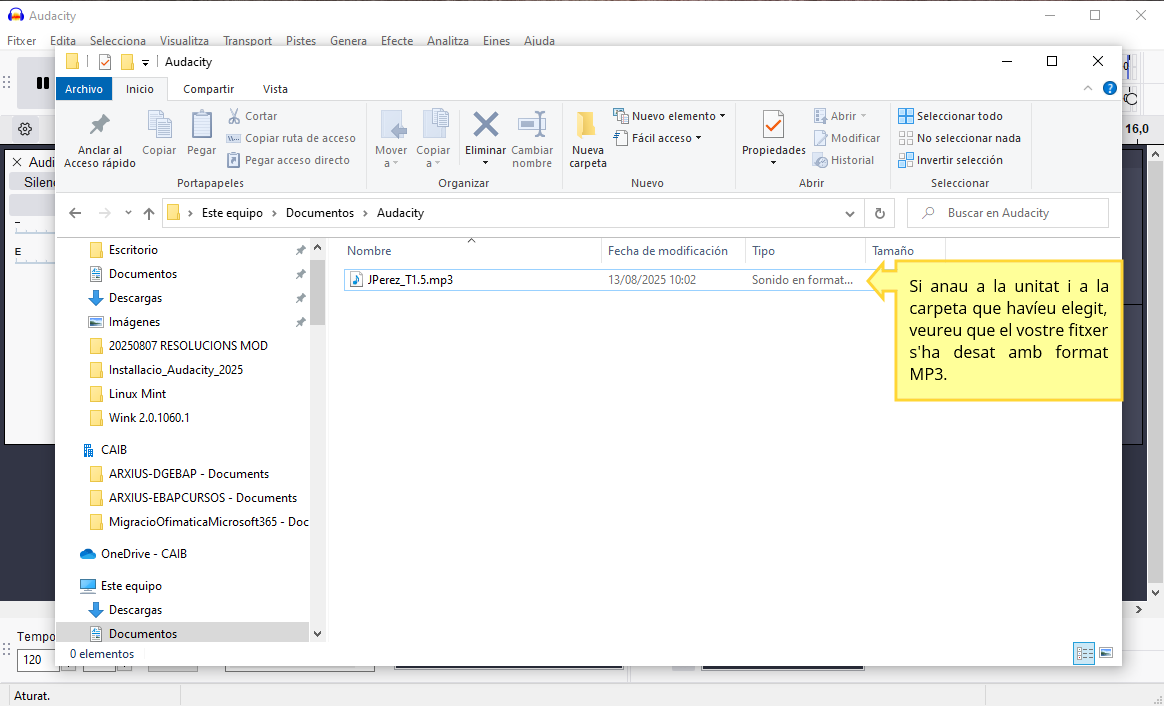
Task: Show recent locations dropdown beside forward arrow
Action: [128, 213]
